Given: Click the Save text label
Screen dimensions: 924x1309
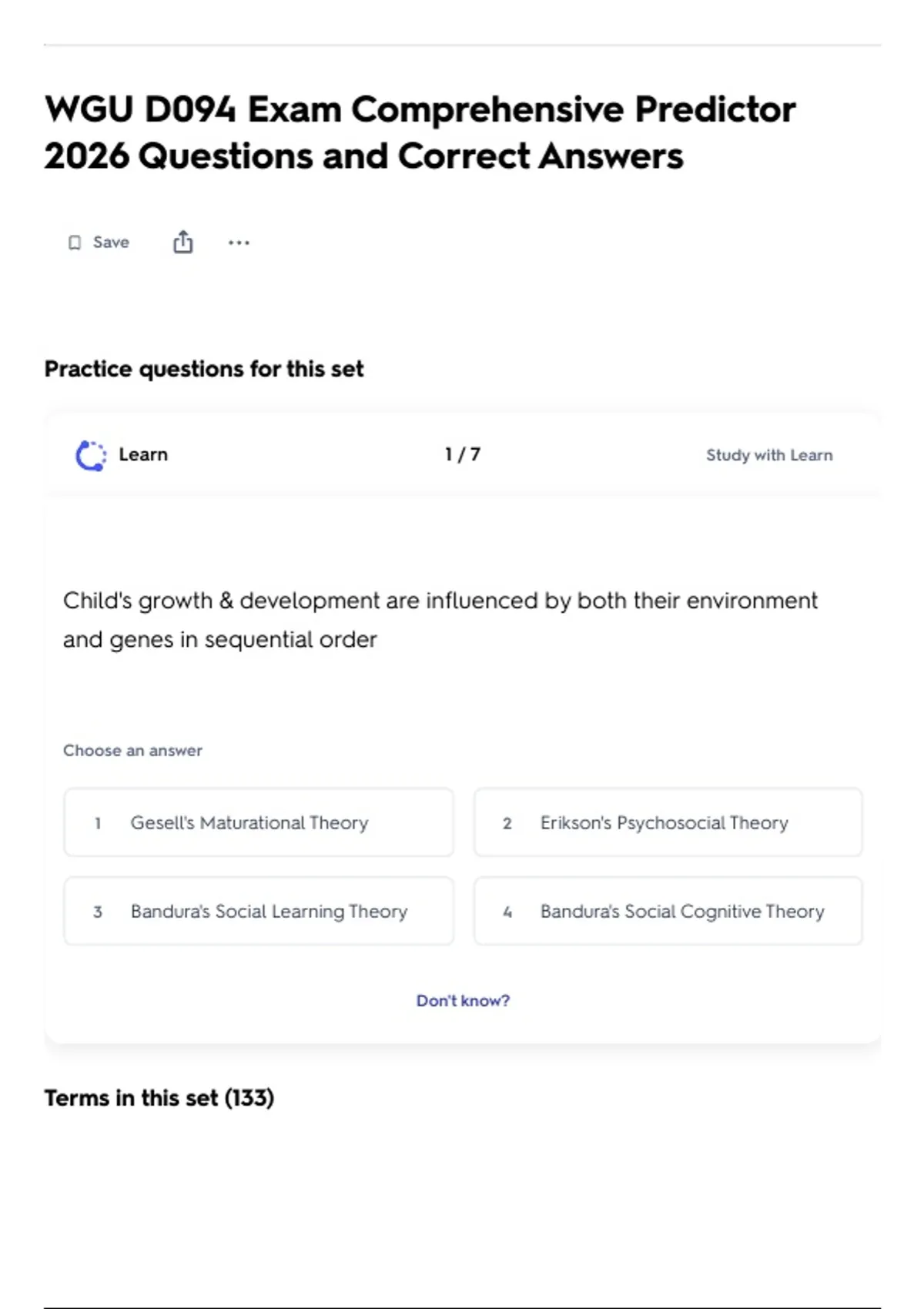Looking at the screenshot, I should click(x=111, y=242).
